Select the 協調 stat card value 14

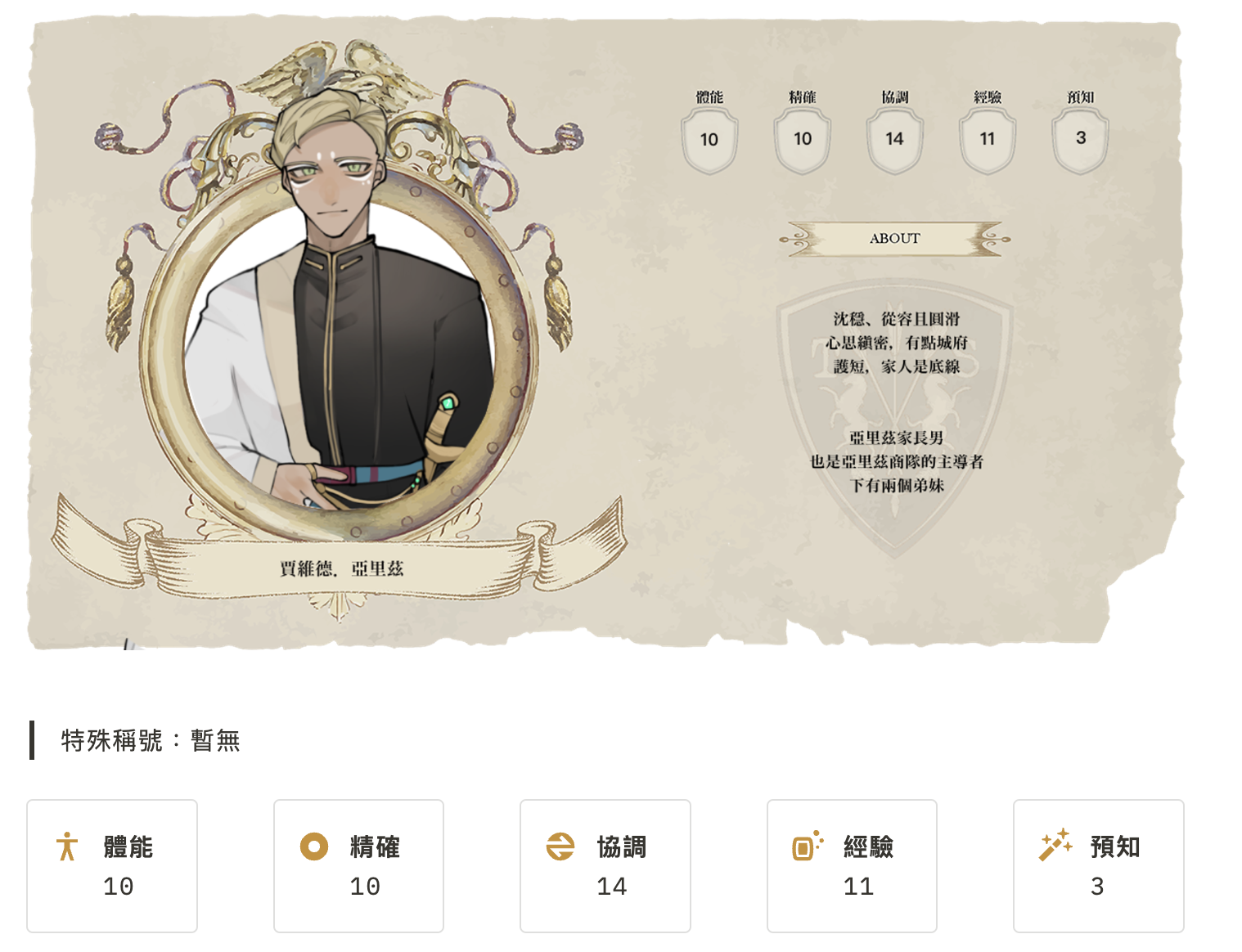[x=612, y=887]
